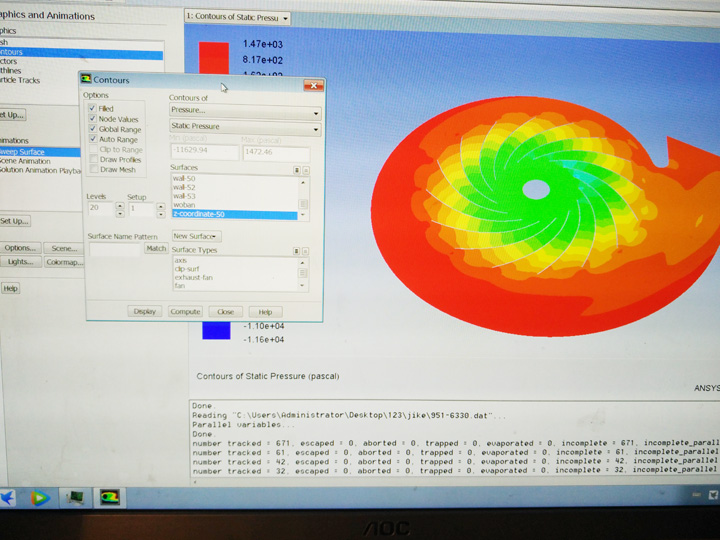Disable the Node Values checkbox
This screenshot has width=720, height=540.
point(93,119)
